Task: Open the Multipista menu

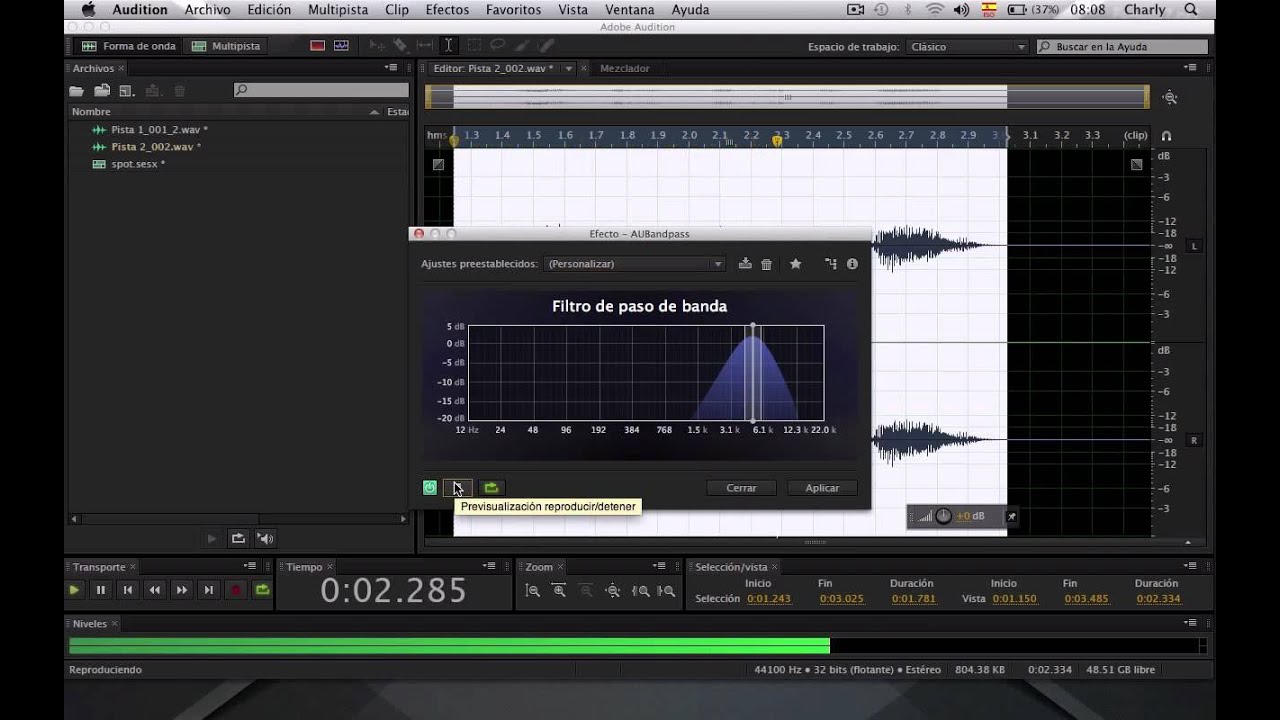Action: [x=338, y=10]
